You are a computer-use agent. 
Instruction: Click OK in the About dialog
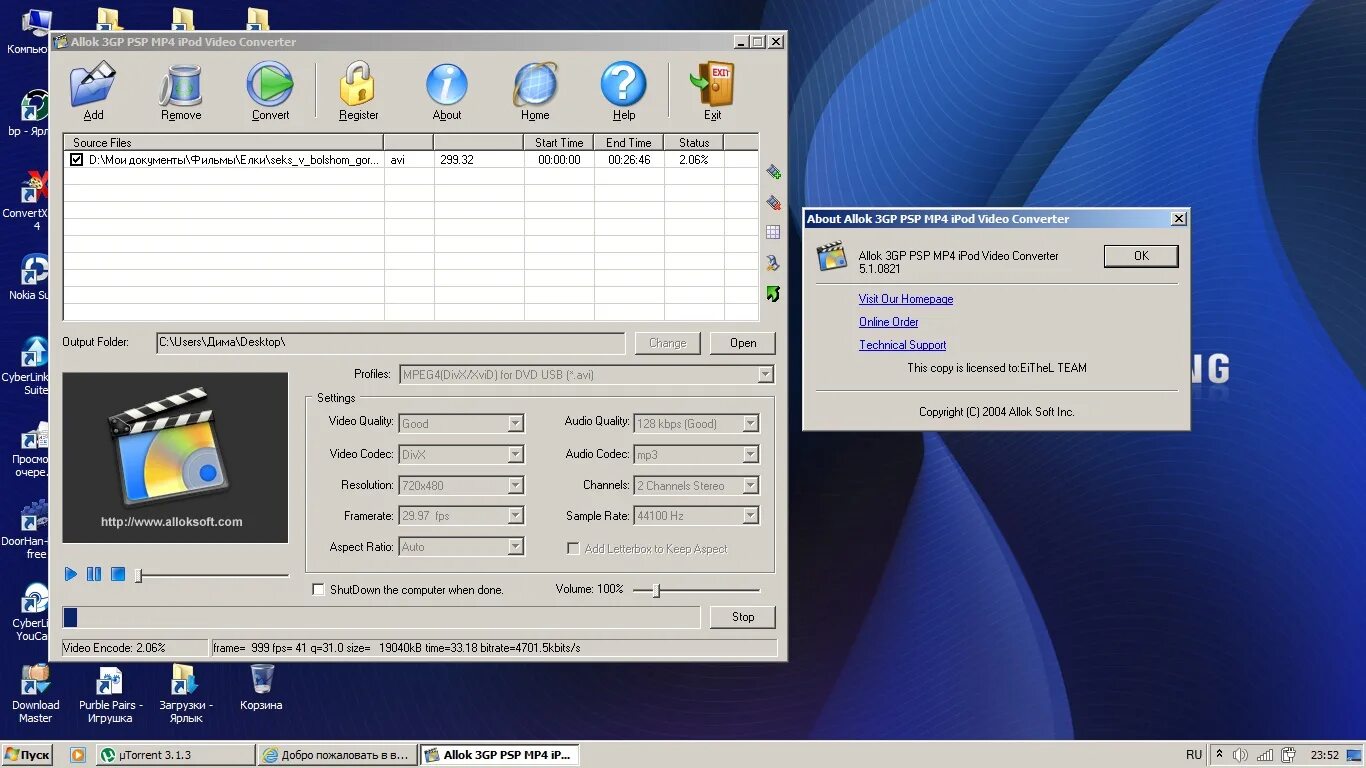point(1141,256)
